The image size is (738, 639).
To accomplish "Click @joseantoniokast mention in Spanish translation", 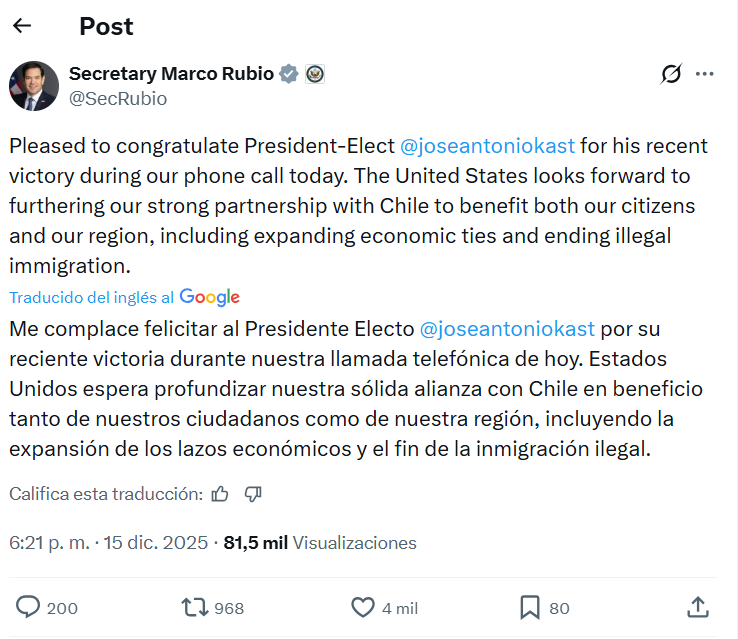I will [506, 328].
